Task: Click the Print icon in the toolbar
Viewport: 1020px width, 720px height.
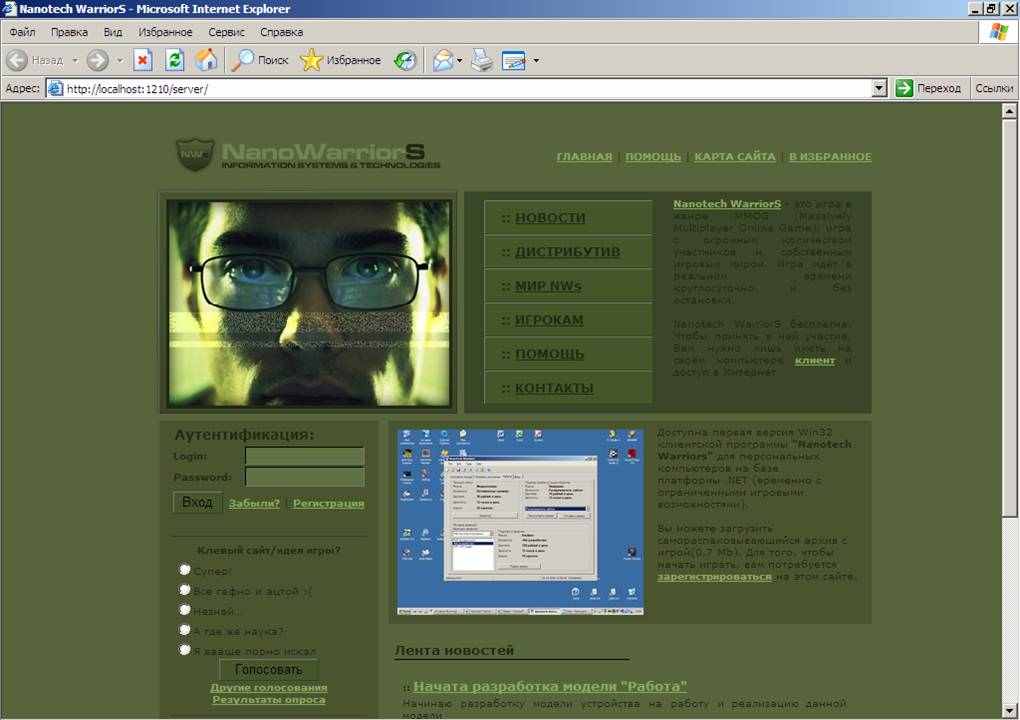Action: [x=482, y=60]
